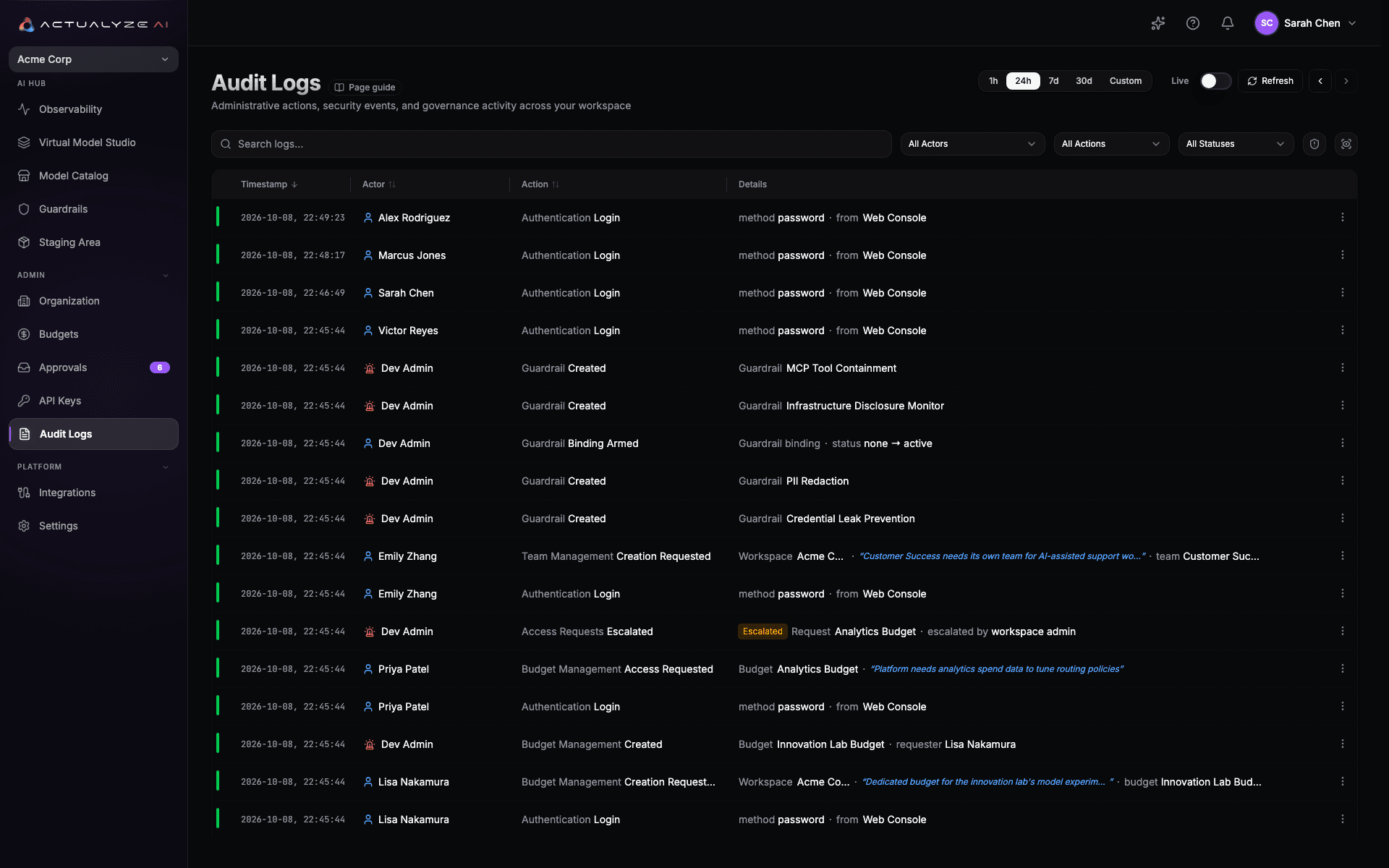Toggle the Live switch on
The width and height of the screenshot is (1389, 868).
[1215, 81]
